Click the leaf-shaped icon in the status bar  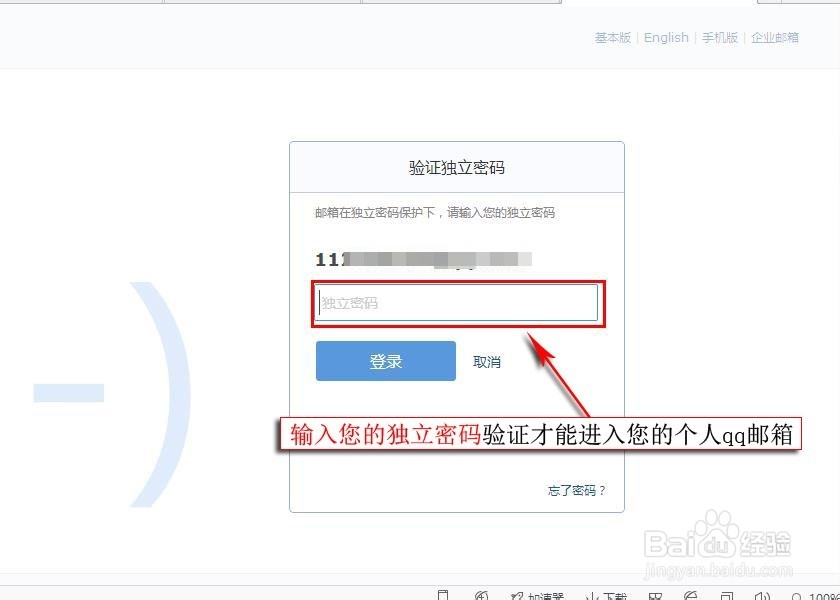(691, 596)
